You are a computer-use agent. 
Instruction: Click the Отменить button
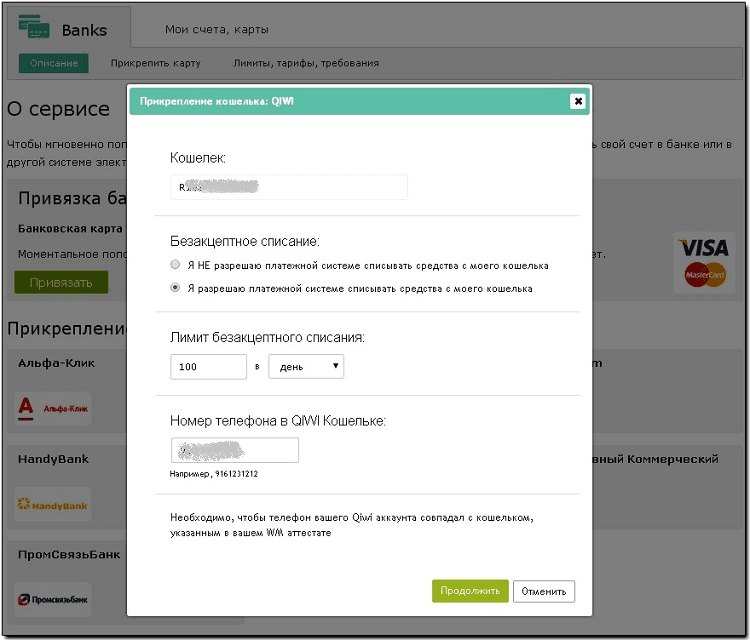[544, 592]
